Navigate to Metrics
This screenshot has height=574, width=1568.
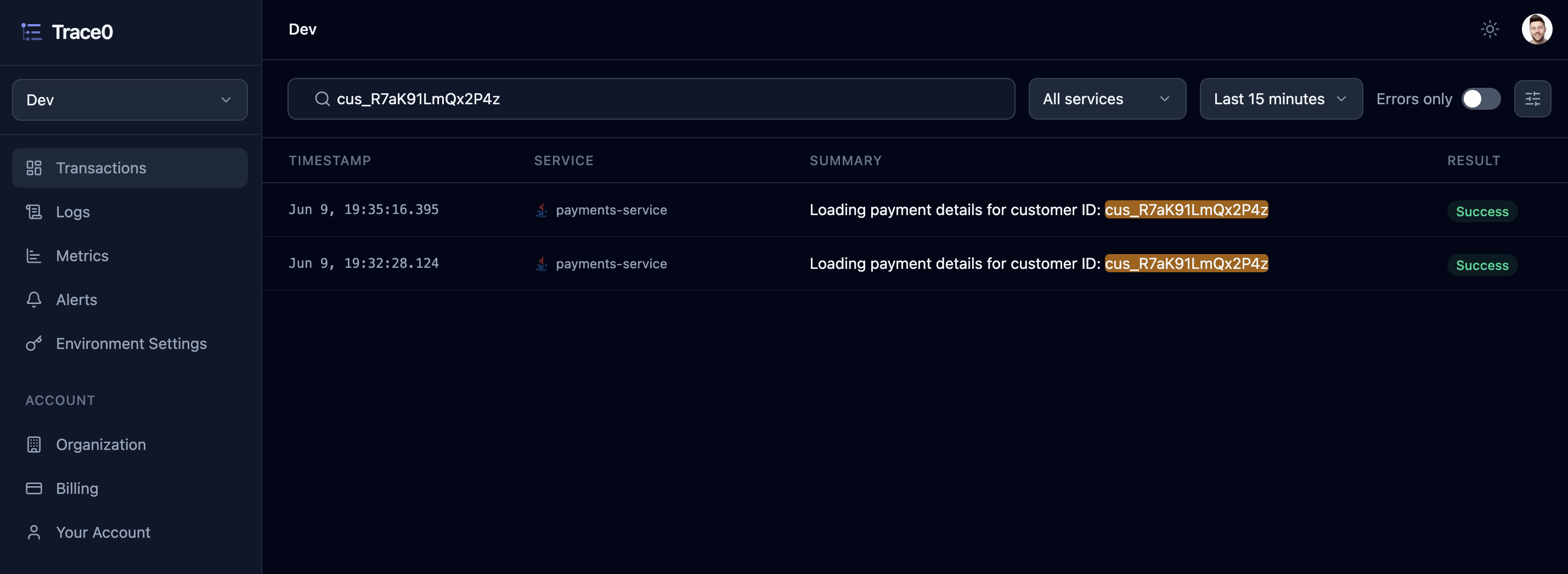tap(129, 256)
